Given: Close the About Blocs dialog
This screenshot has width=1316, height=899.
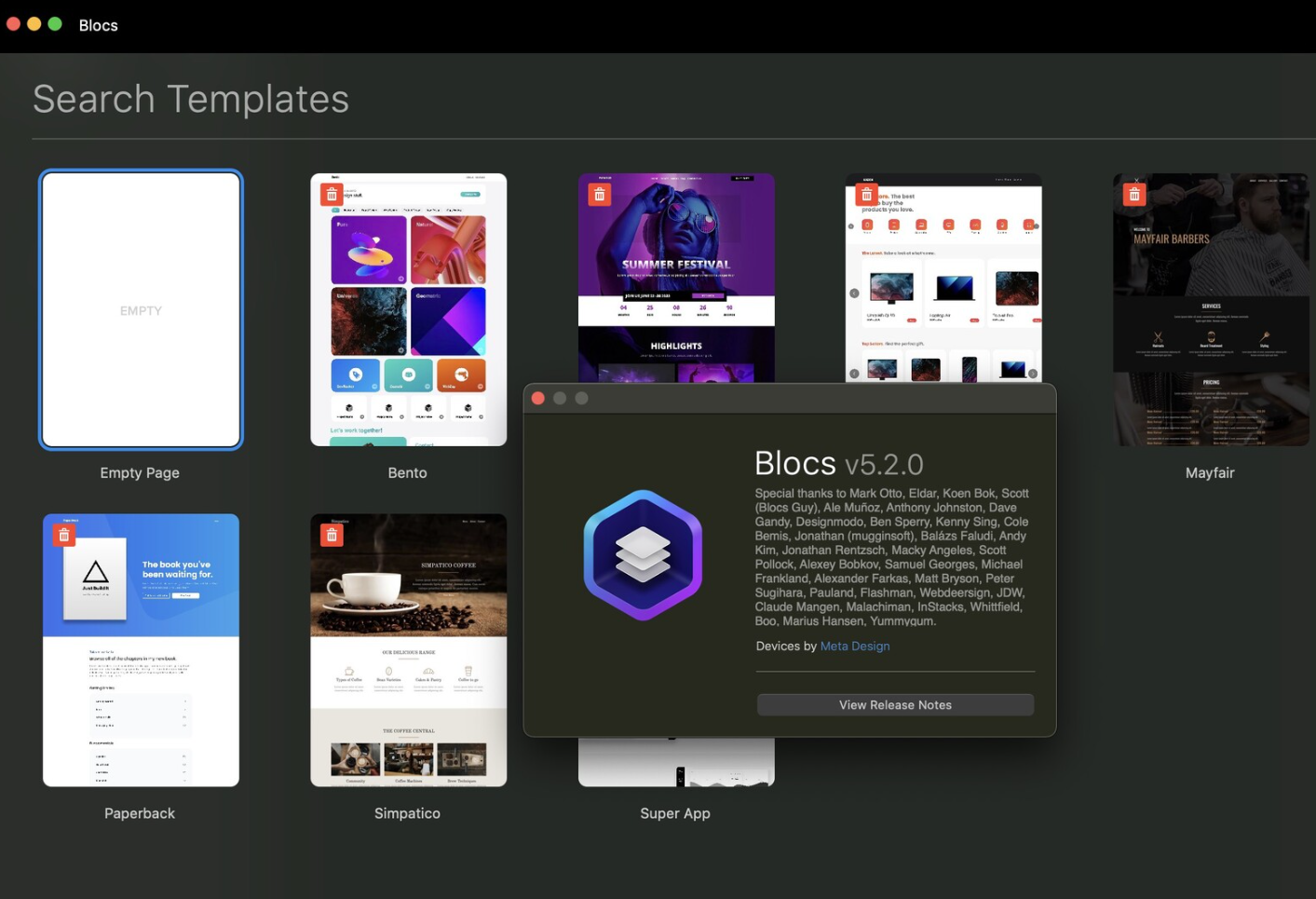Looking at the screenshot, I should (x=538, y=398).
